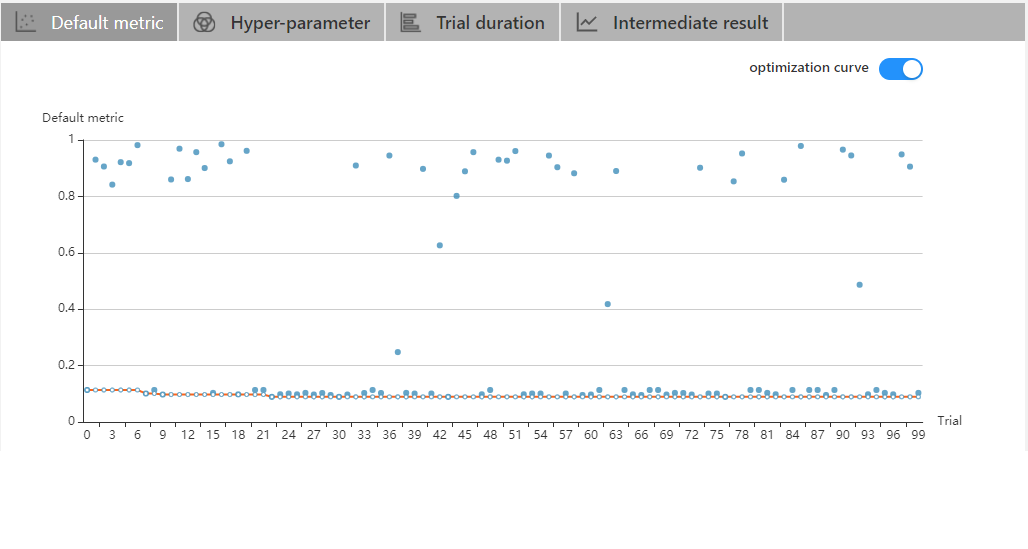Viewport: 1028px width, 549px height.
Task: Disable the optimization curve toggle switch
Action: (x=900, y=69)
